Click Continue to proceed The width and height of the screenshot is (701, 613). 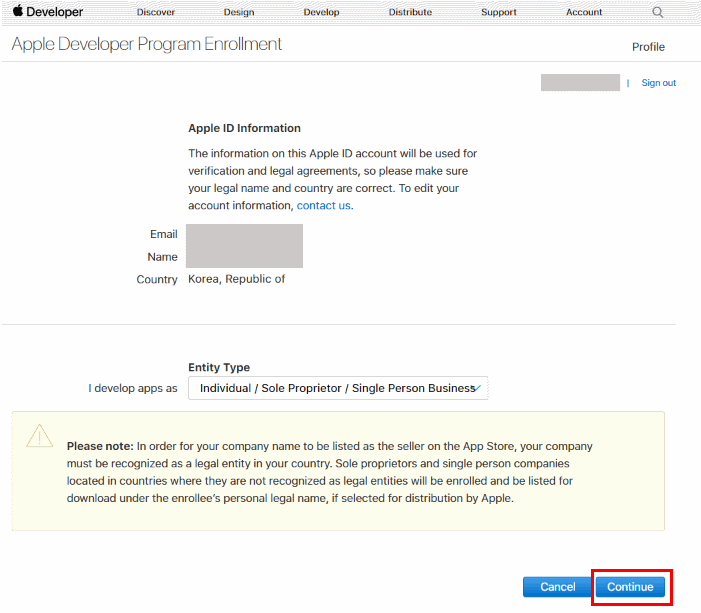pyautogui.click(x=630, y=587)
